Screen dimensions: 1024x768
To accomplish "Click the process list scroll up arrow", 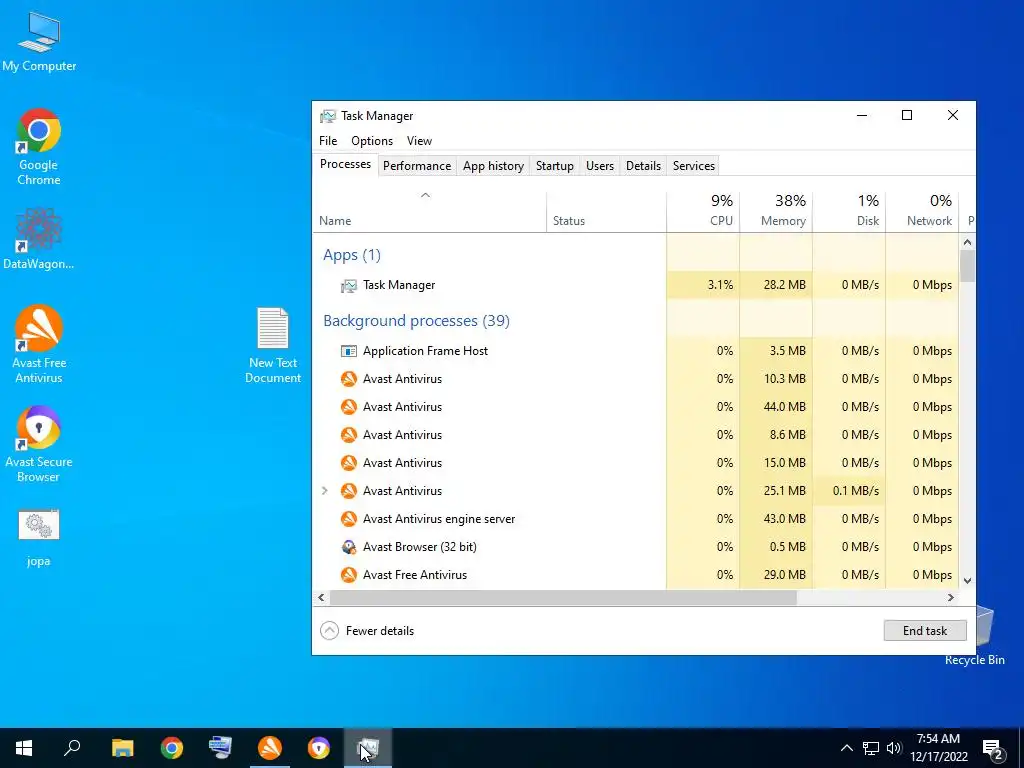I will (967, 242).
